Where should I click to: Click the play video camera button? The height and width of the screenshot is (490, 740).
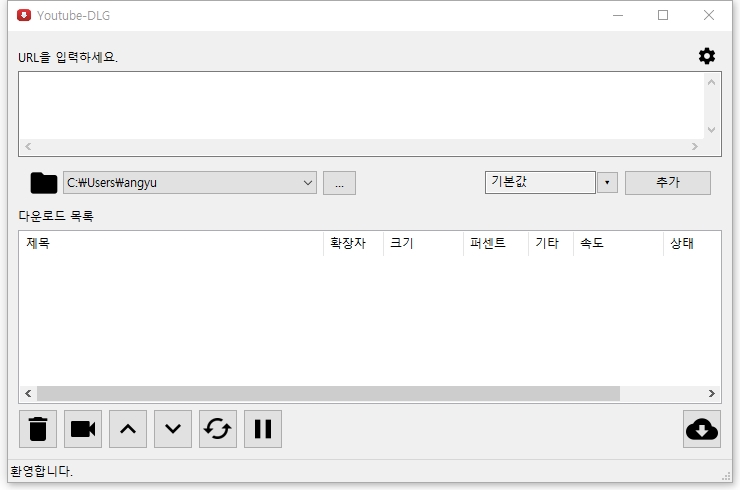coord(83,429)
